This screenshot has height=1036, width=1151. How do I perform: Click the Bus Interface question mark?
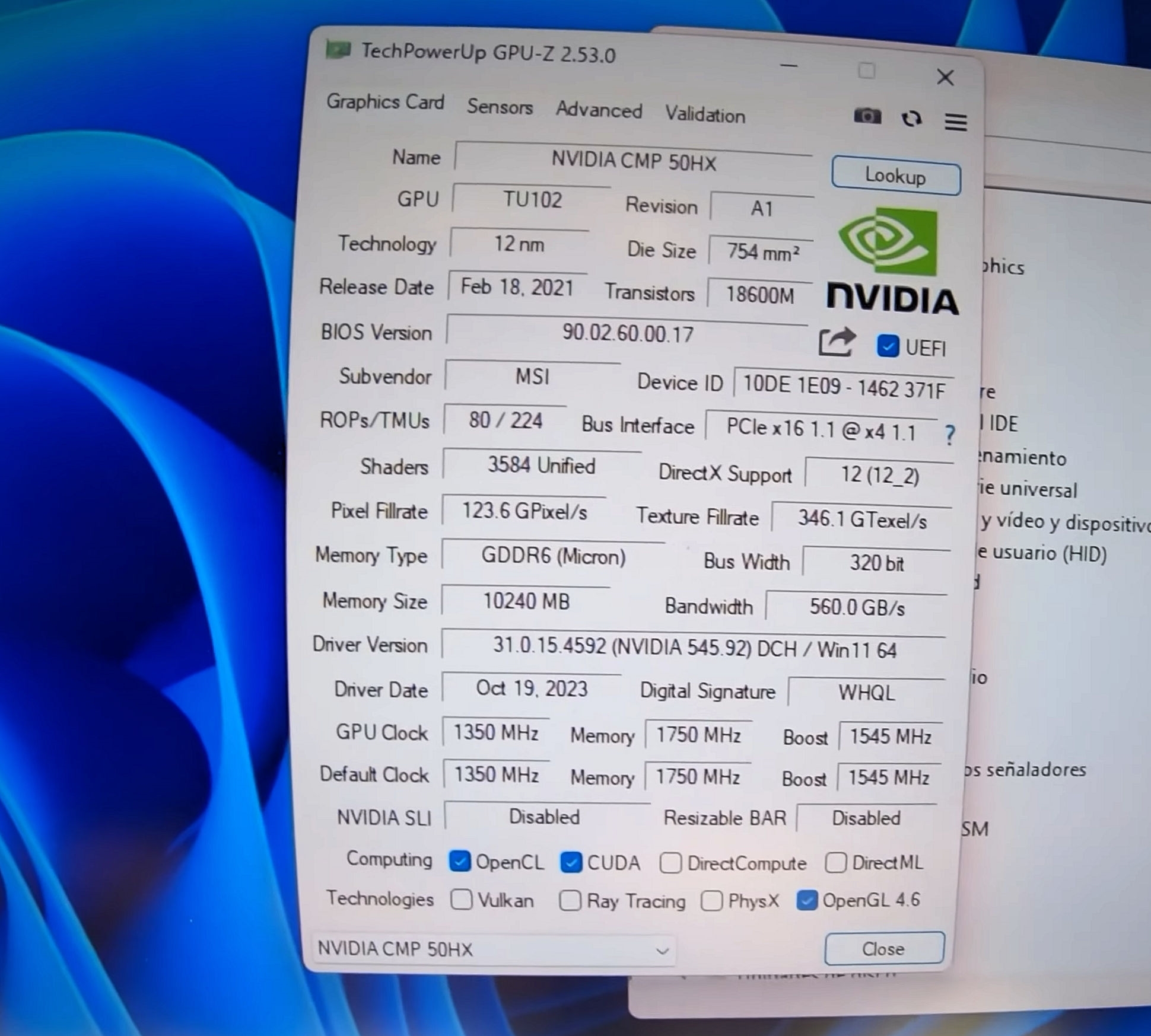(x=949, y=435)
